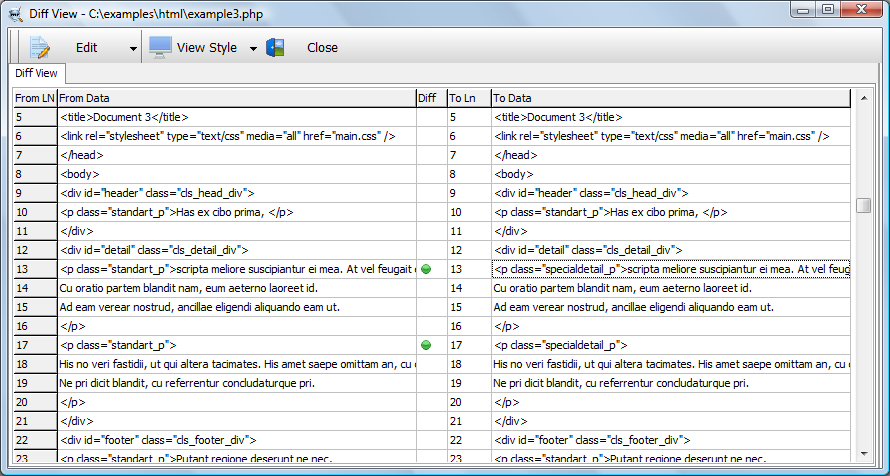This screenshot has width=890, height=476.
Task: Click the To Data column header
Action: point(669,98)
